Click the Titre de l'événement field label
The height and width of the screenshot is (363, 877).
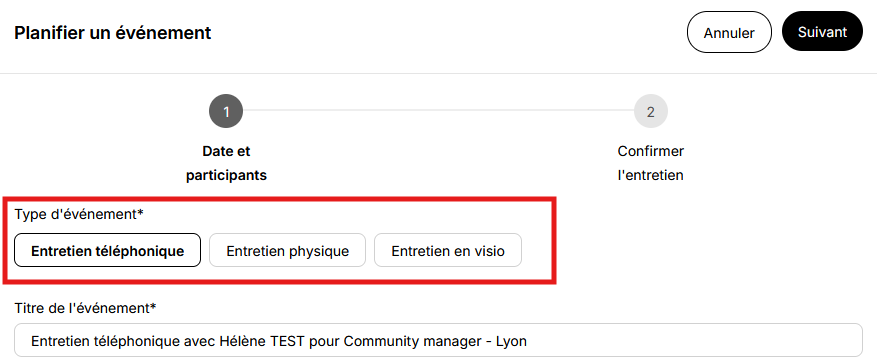click(x=85, y=308)
